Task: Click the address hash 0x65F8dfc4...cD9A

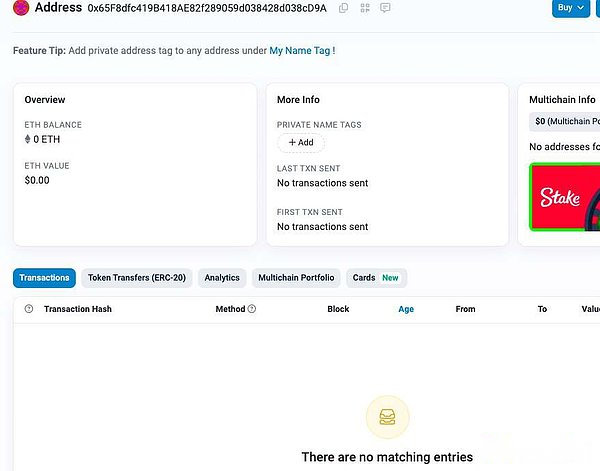Action: click(207, 8)
